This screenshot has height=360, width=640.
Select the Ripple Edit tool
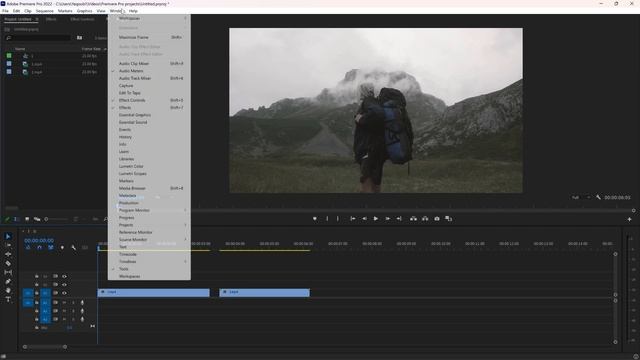[8, 254]
